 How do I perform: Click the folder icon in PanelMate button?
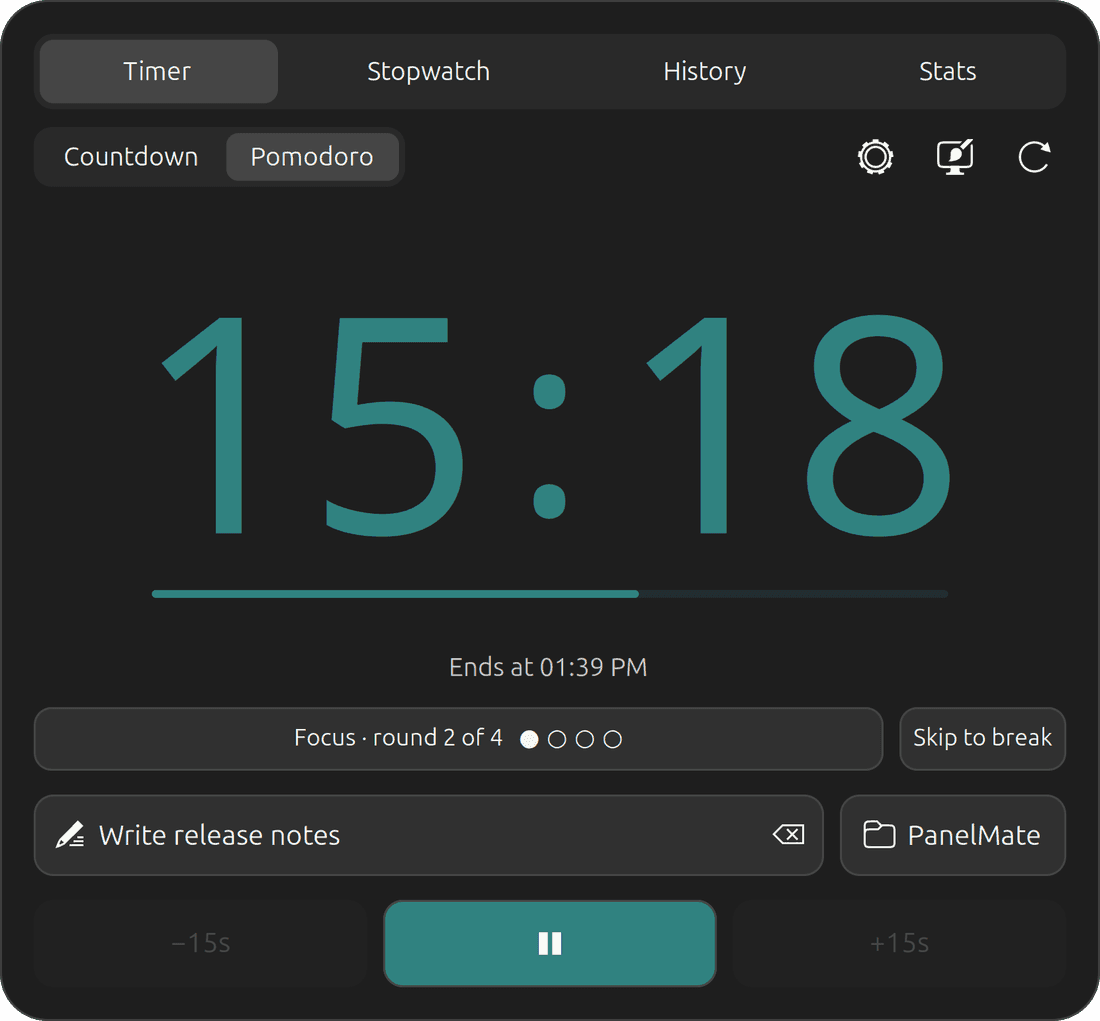878,834
